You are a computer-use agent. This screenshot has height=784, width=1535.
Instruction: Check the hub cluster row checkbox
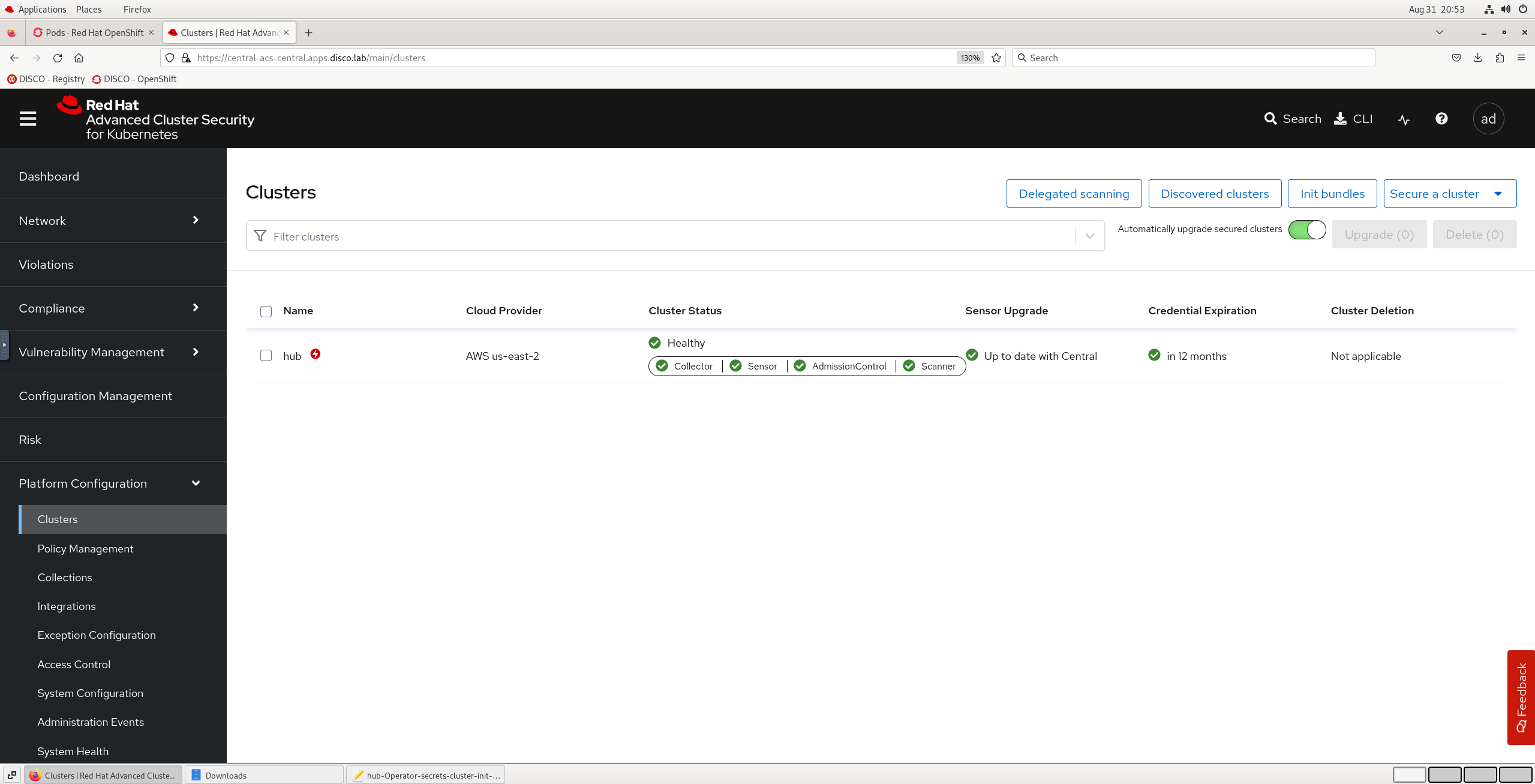266,356
